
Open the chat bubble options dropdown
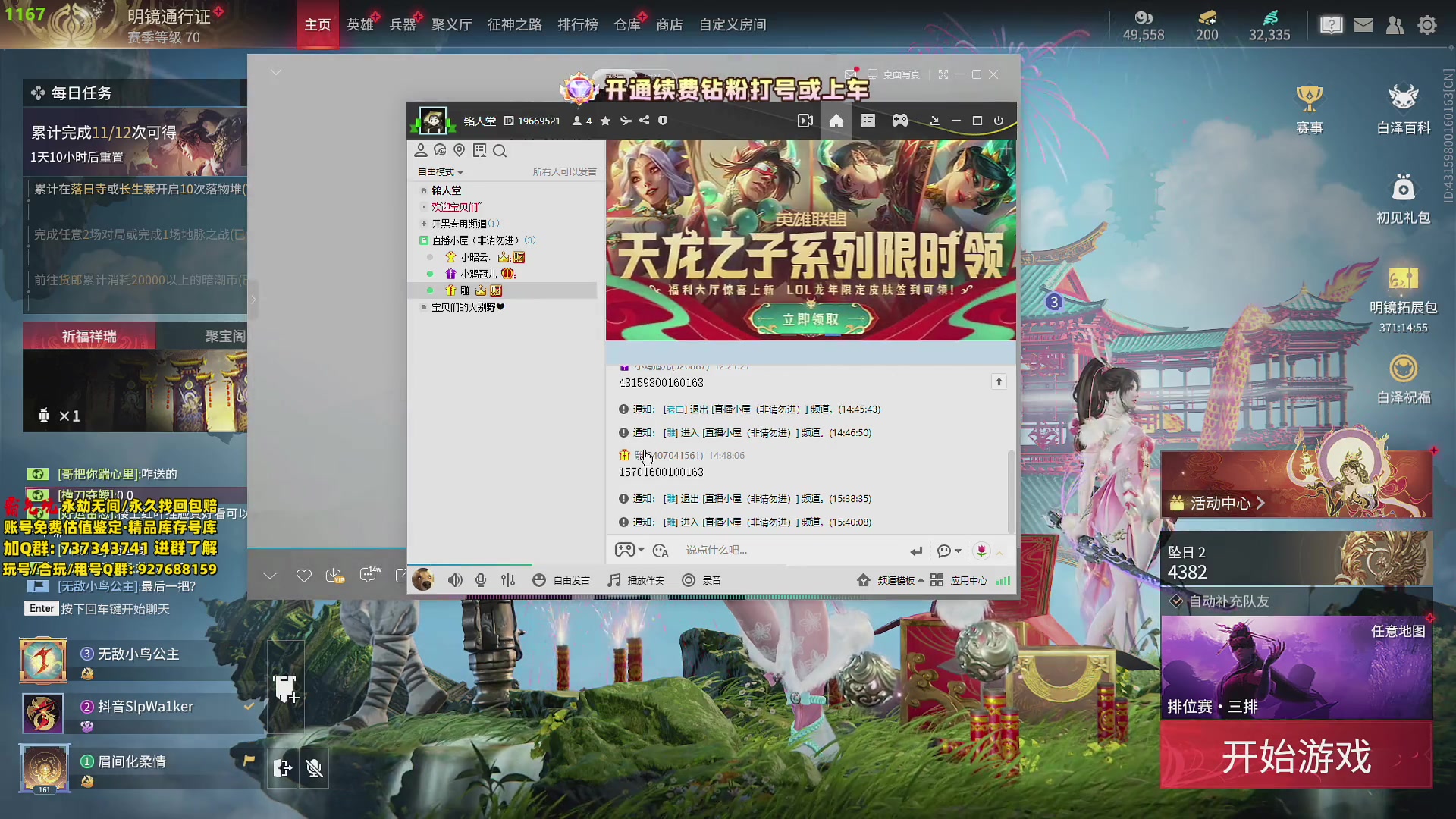pyautogui.click(x=949, y=551)
